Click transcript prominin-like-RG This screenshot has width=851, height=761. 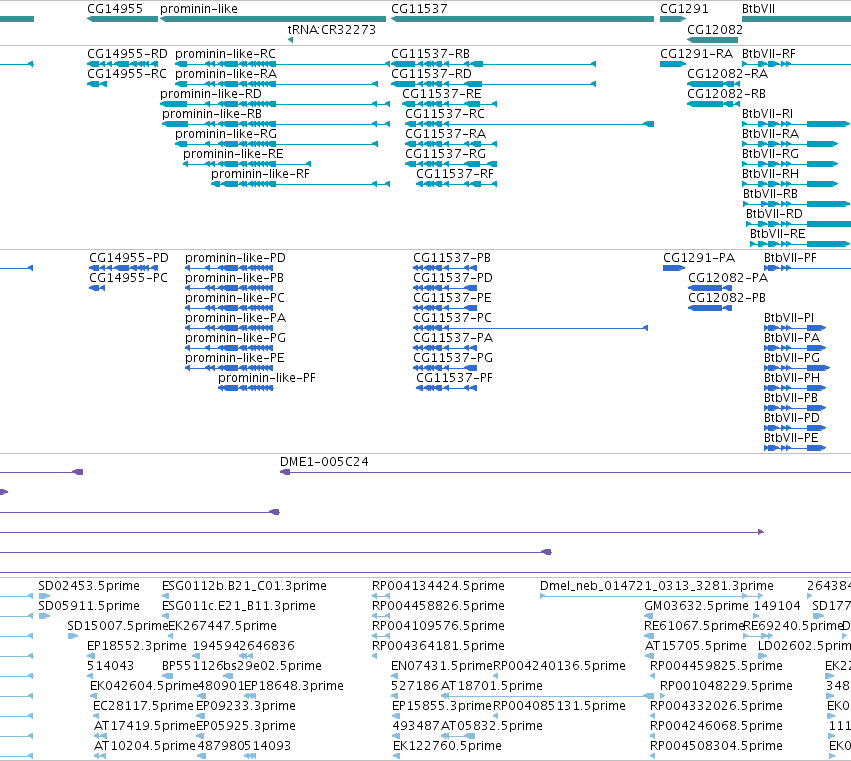226,134
